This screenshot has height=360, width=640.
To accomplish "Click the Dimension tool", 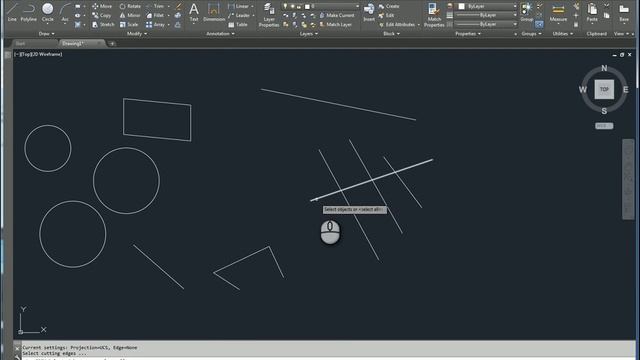I will [x=214, y=12].
